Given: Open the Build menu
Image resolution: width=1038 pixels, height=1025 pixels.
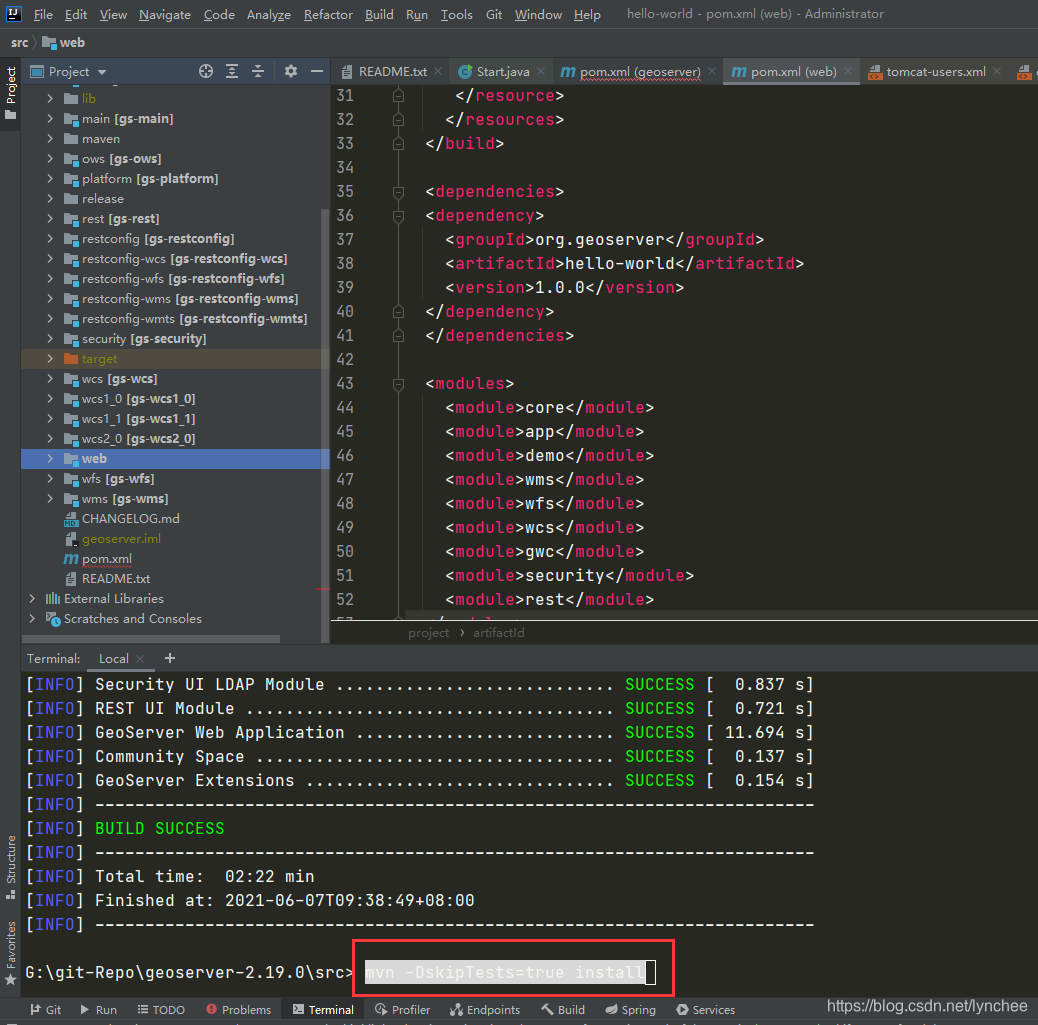Looking at the screenshot, I should click(x=379, y=15).
